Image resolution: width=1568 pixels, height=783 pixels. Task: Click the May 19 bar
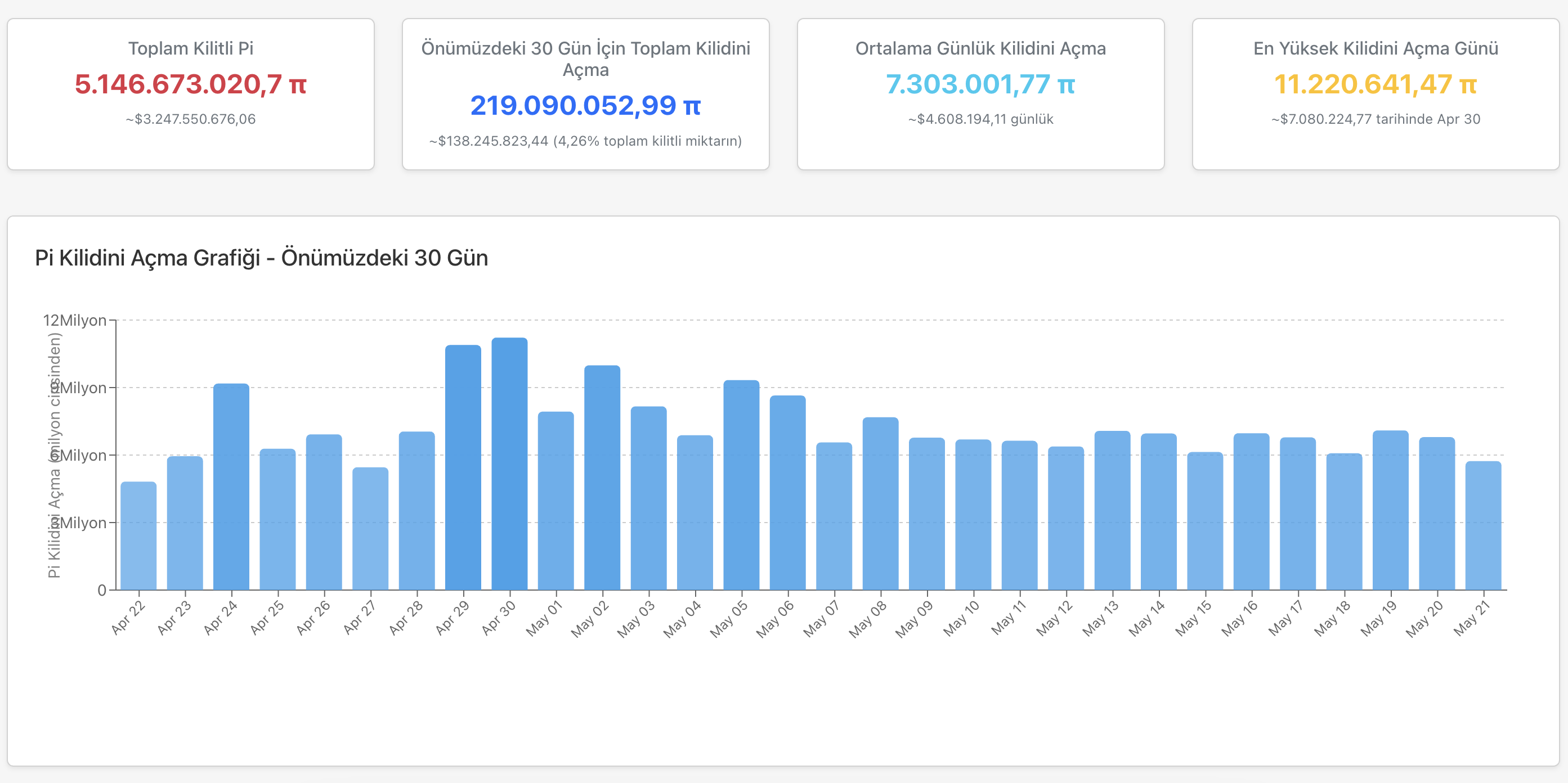1390,510
